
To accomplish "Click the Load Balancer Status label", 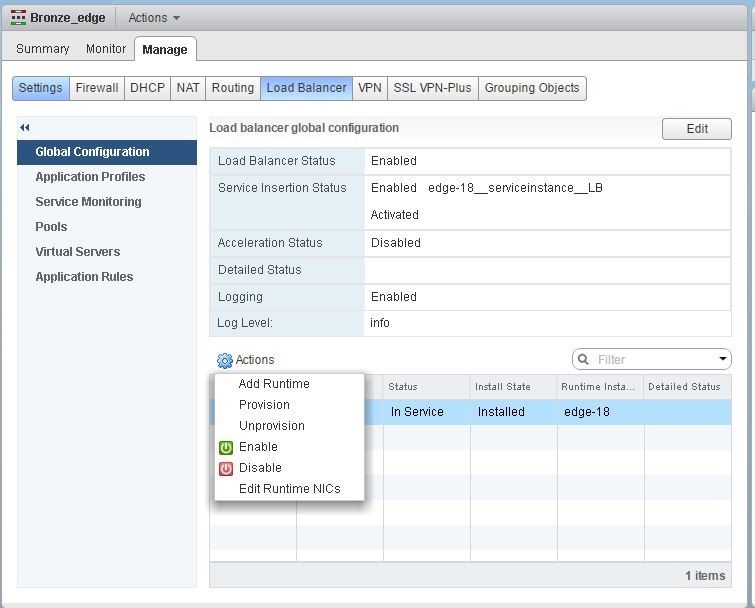I will (276, 161).
